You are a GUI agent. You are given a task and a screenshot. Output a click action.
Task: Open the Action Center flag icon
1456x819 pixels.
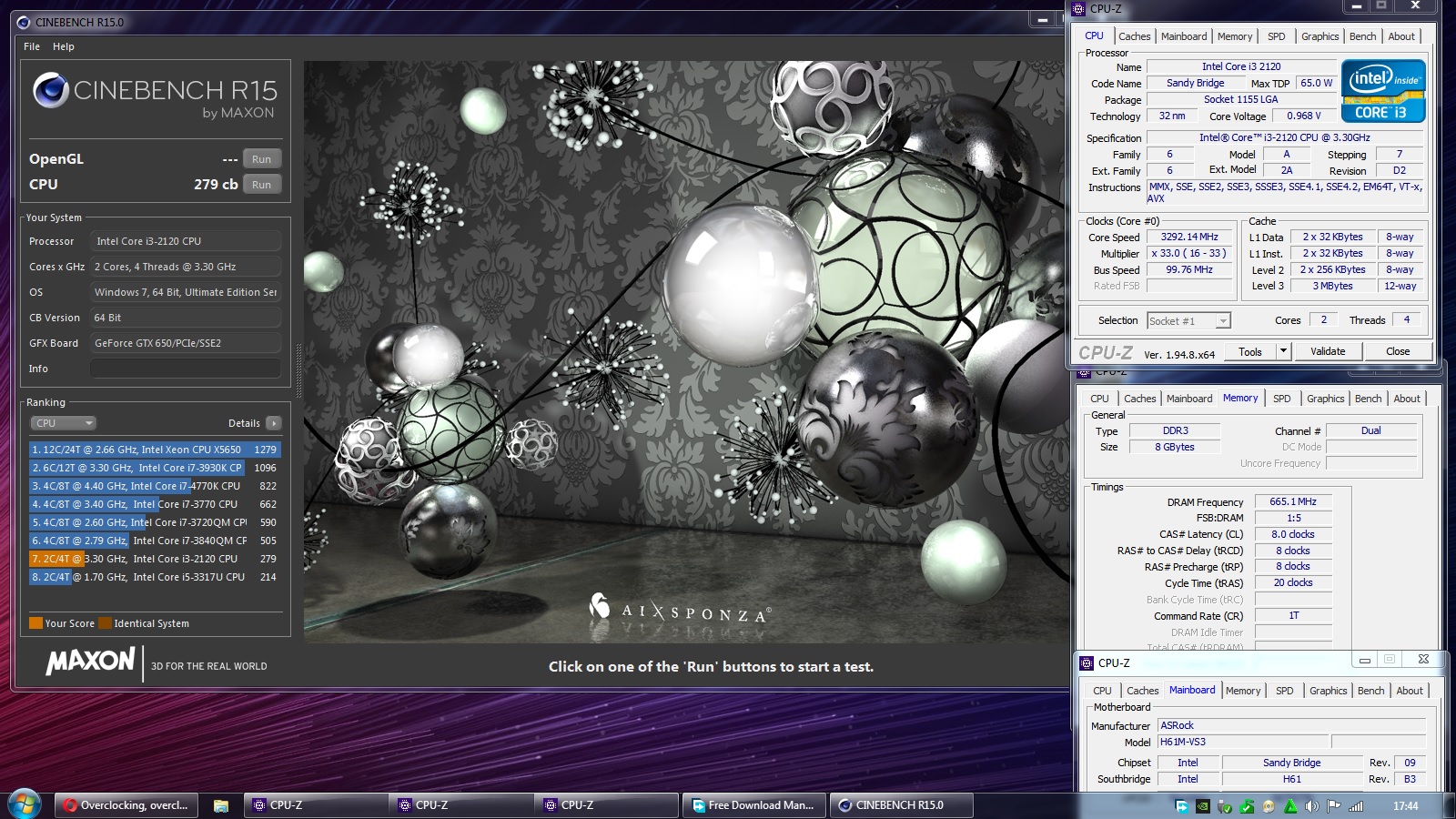pyautogui.click(x=1334, y=806)
